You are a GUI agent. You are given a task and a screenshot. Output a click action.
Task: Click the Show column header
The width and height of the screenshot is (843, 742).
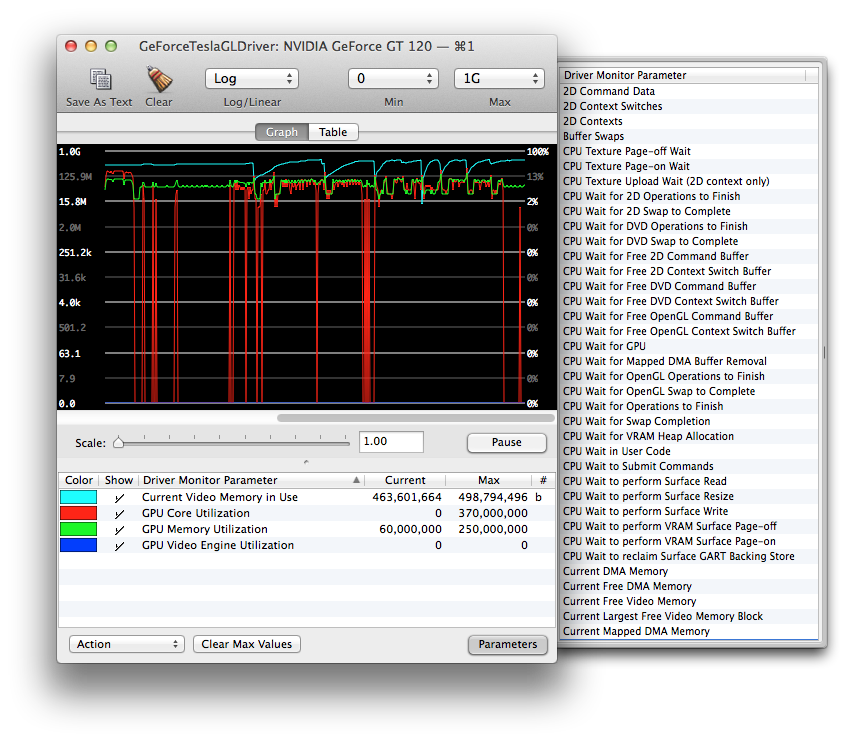[x=119, y=480]
